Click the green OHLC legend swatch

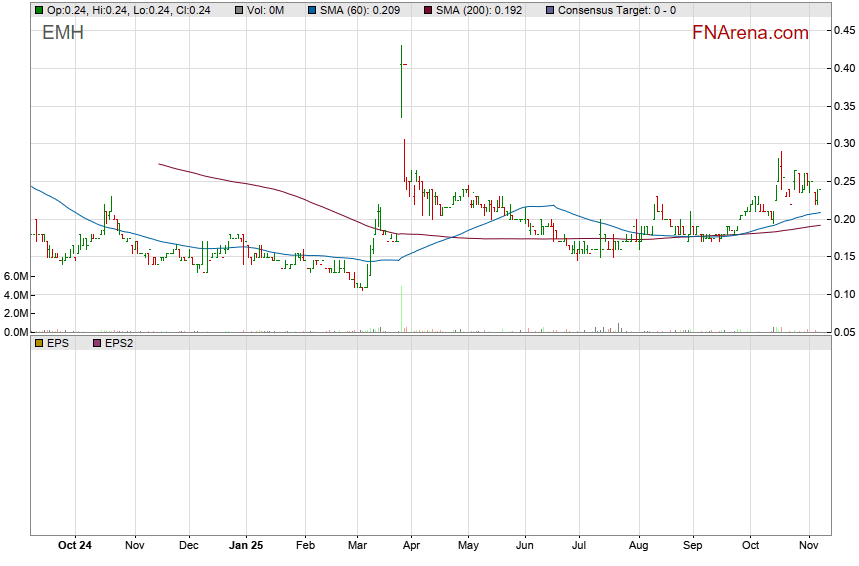point(38,10)
